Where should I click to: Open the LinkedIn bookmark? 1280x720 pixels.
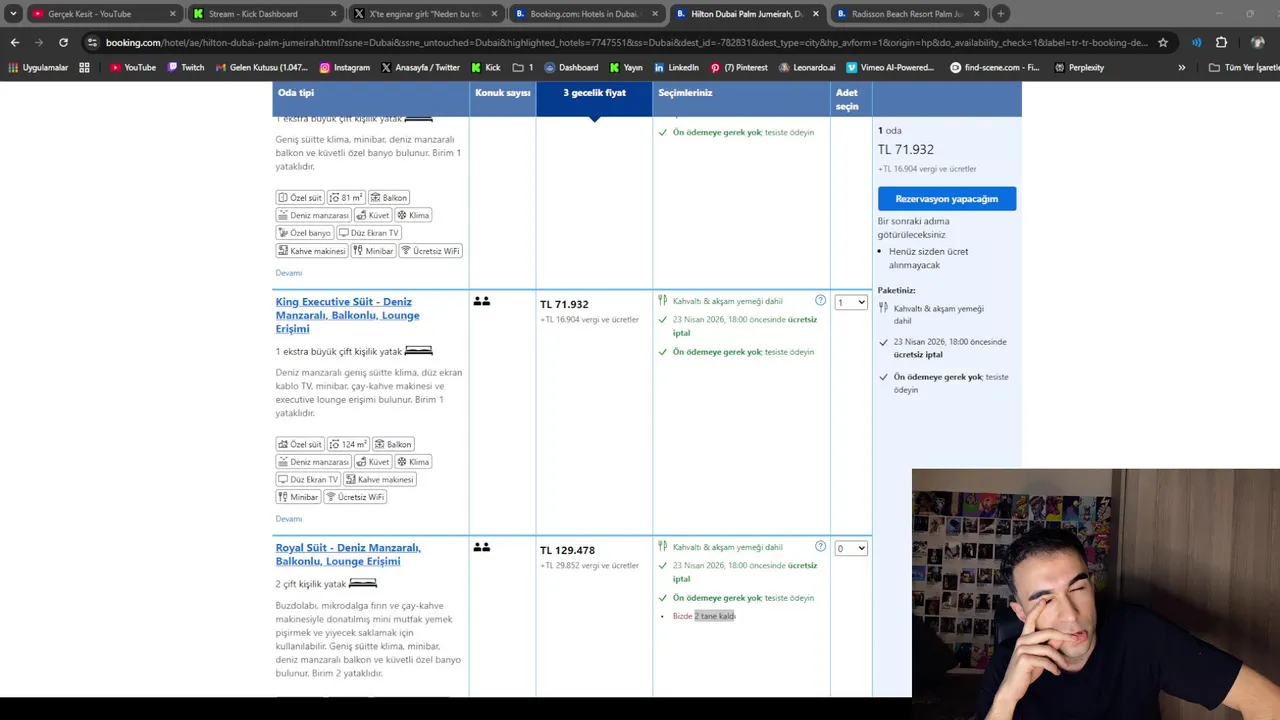click(x=676, y=67)
